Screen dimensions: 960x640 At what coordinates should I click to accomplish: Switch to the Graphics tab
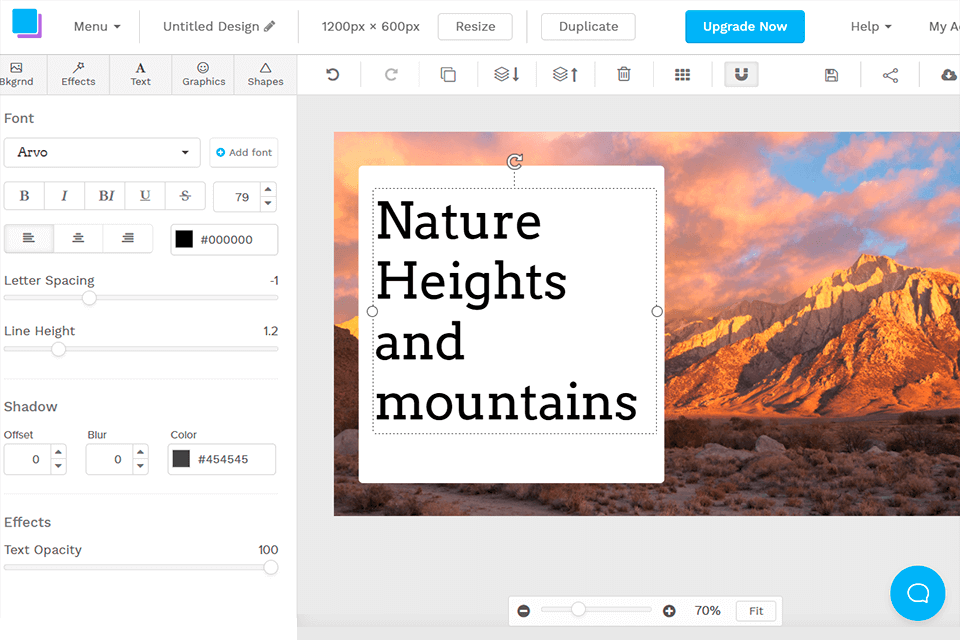click(203, 75)
